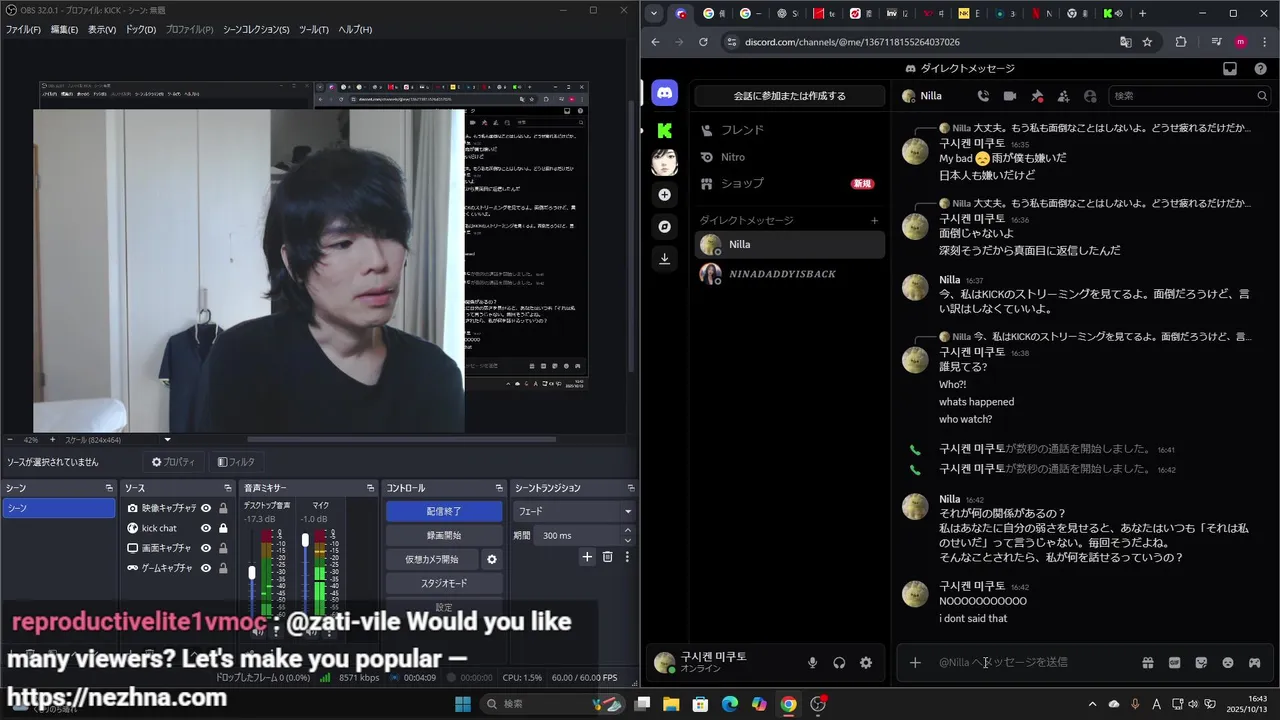Open virtual camera settings gear in OBS
The image size is (1280, 720).
tap(491, 559)
